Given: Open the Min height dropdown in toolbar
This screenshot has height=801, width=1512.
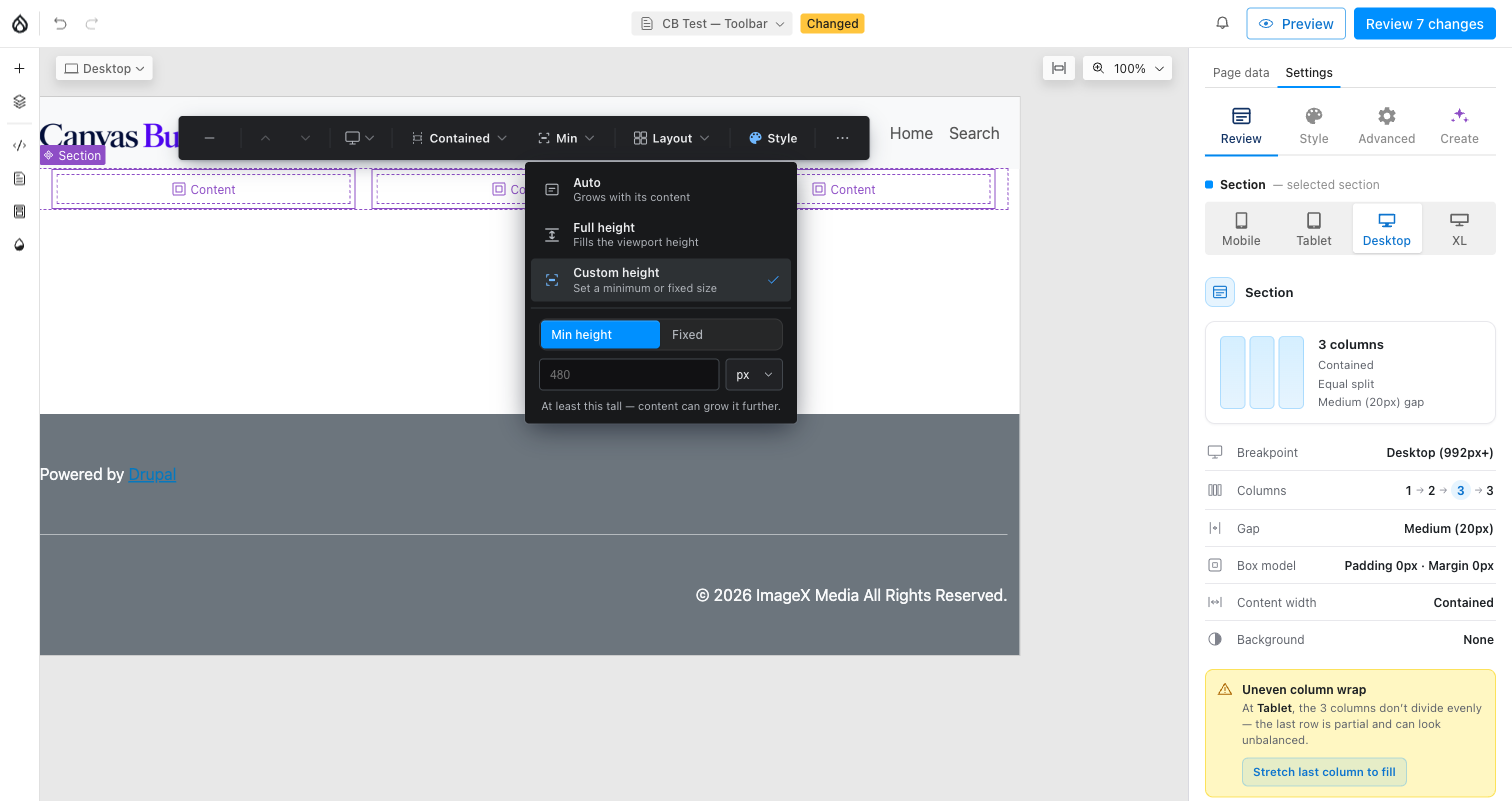Looking at the screenshot, I should (x=566, y=138).
